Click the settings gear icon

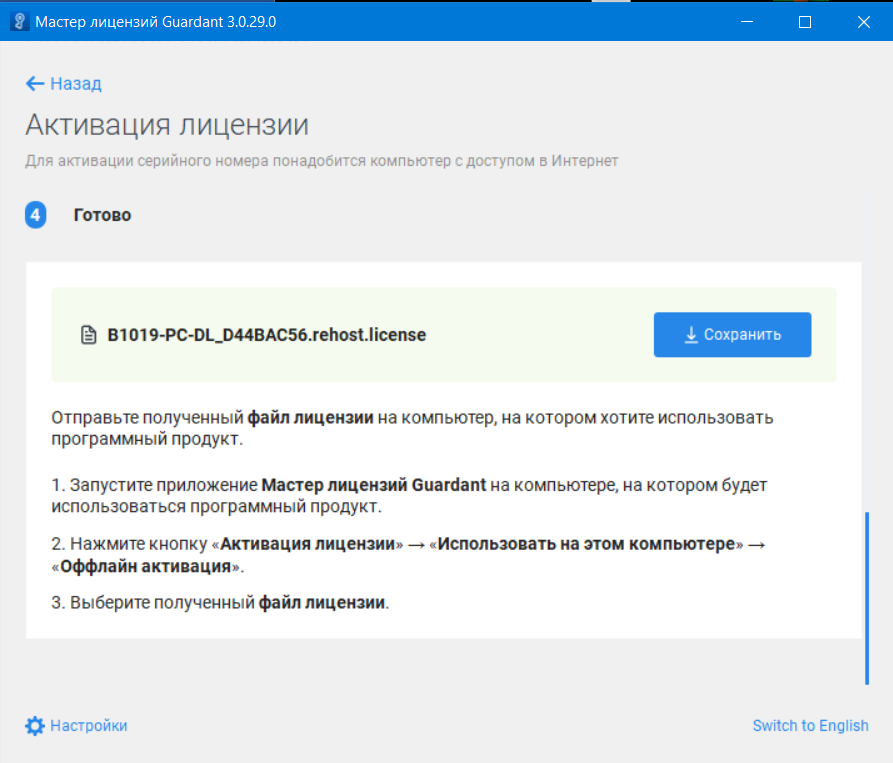35,726
